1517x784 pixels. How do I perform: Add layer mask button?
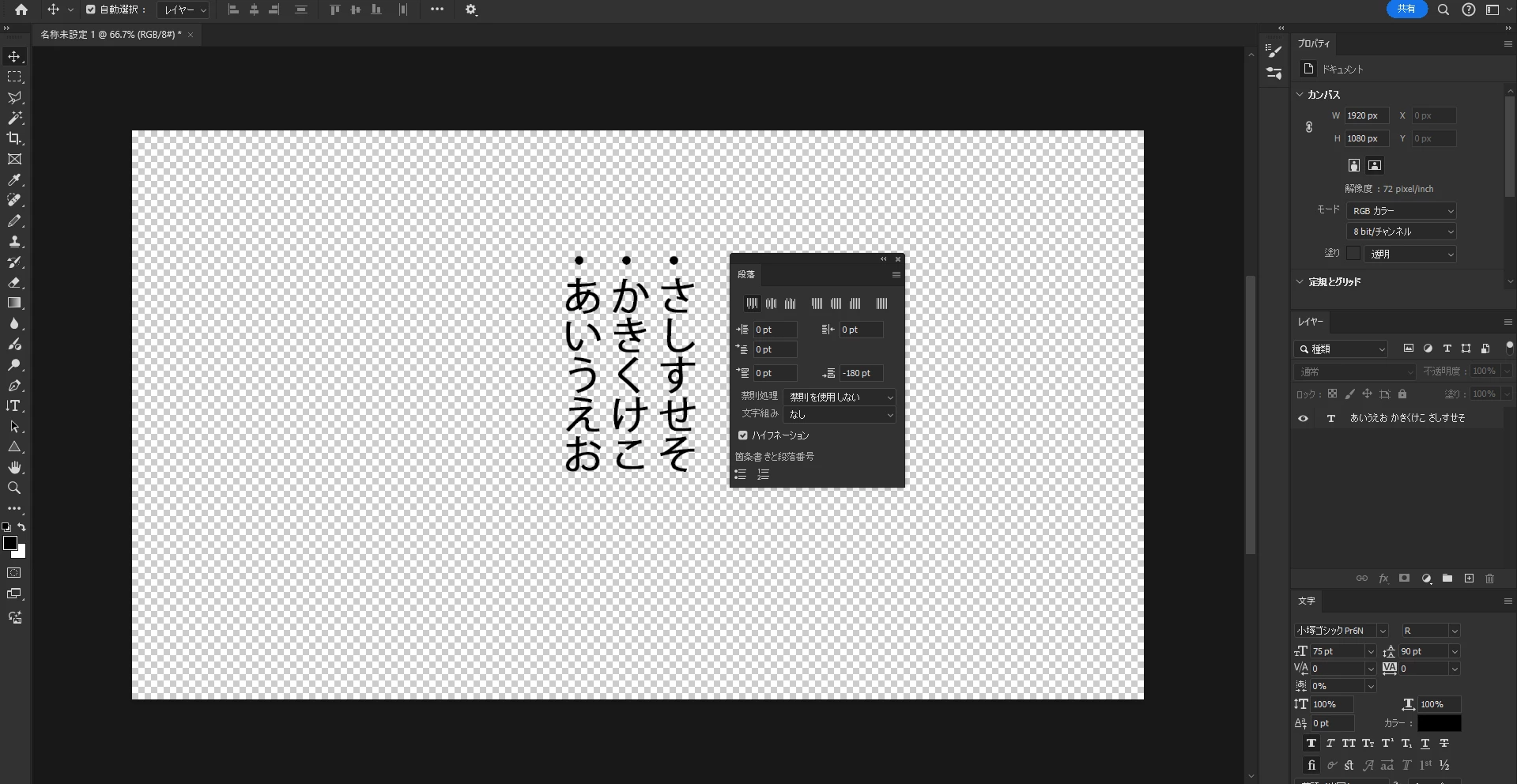(x=1405, y=579)
